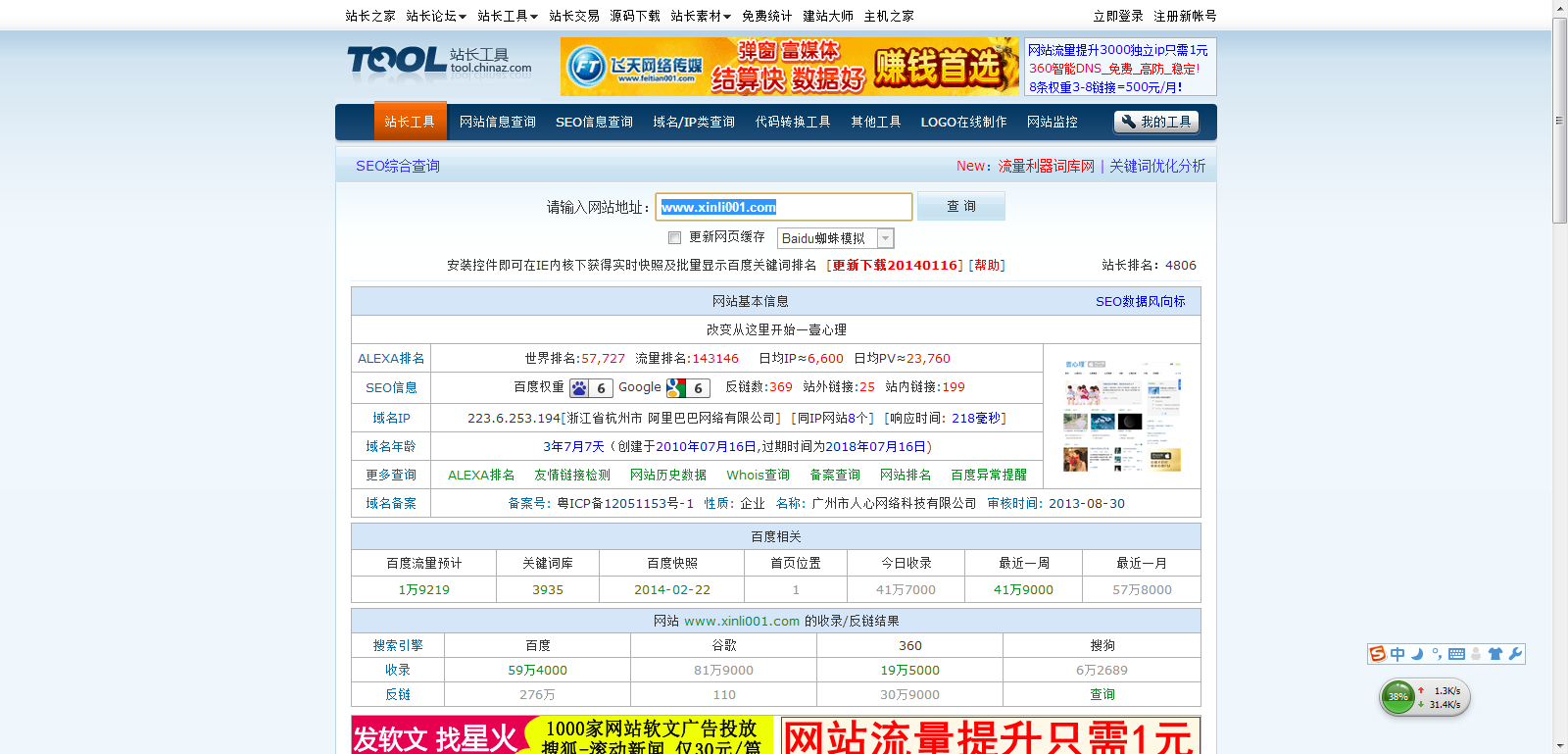Expand the Baidu蜘蛛模拟 dropdown
The image size is (1568, 754).
(x=885, y=238)
